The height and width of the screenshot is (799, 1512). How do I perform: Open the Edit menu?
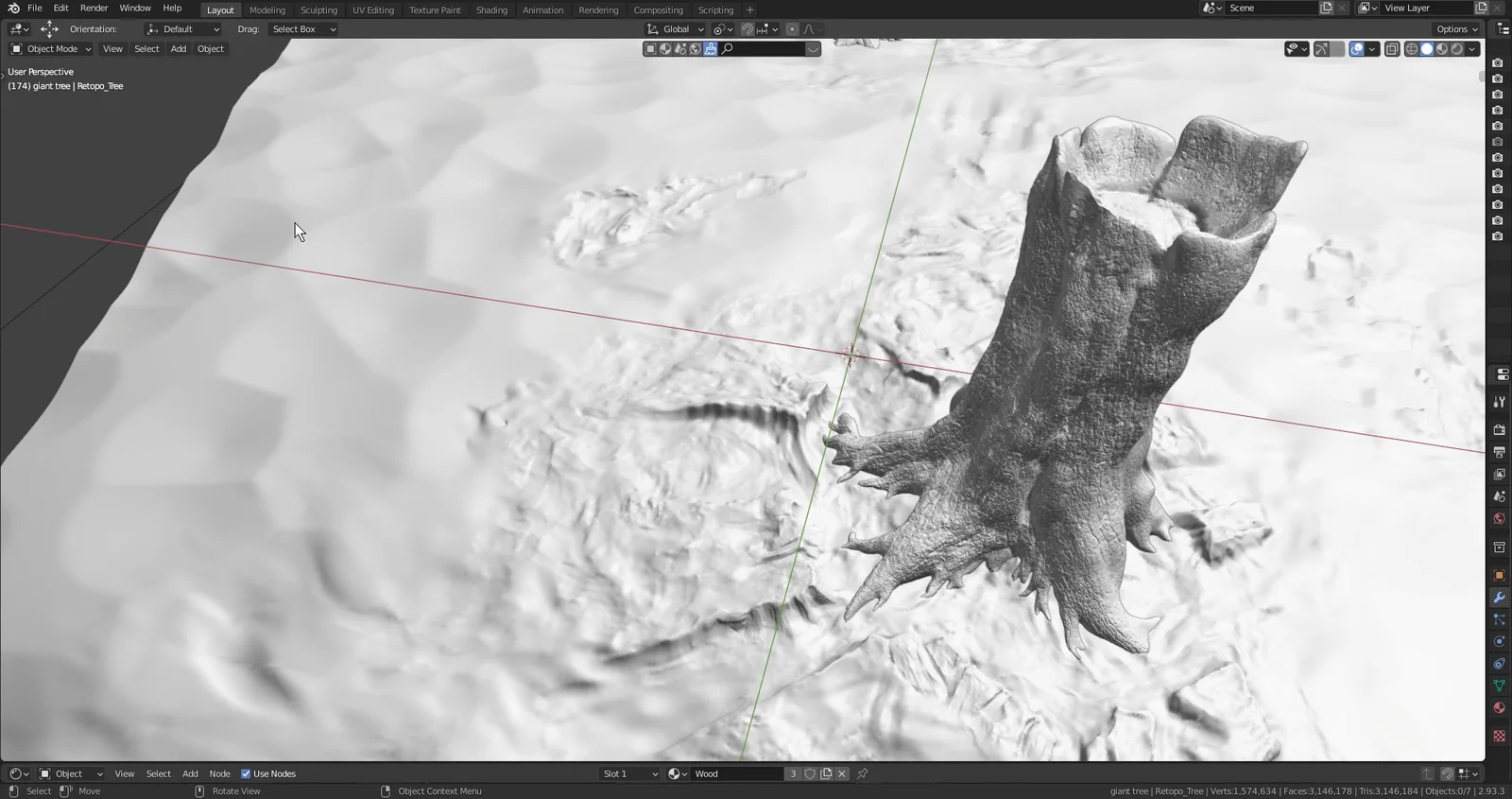[x=60, y=9]
